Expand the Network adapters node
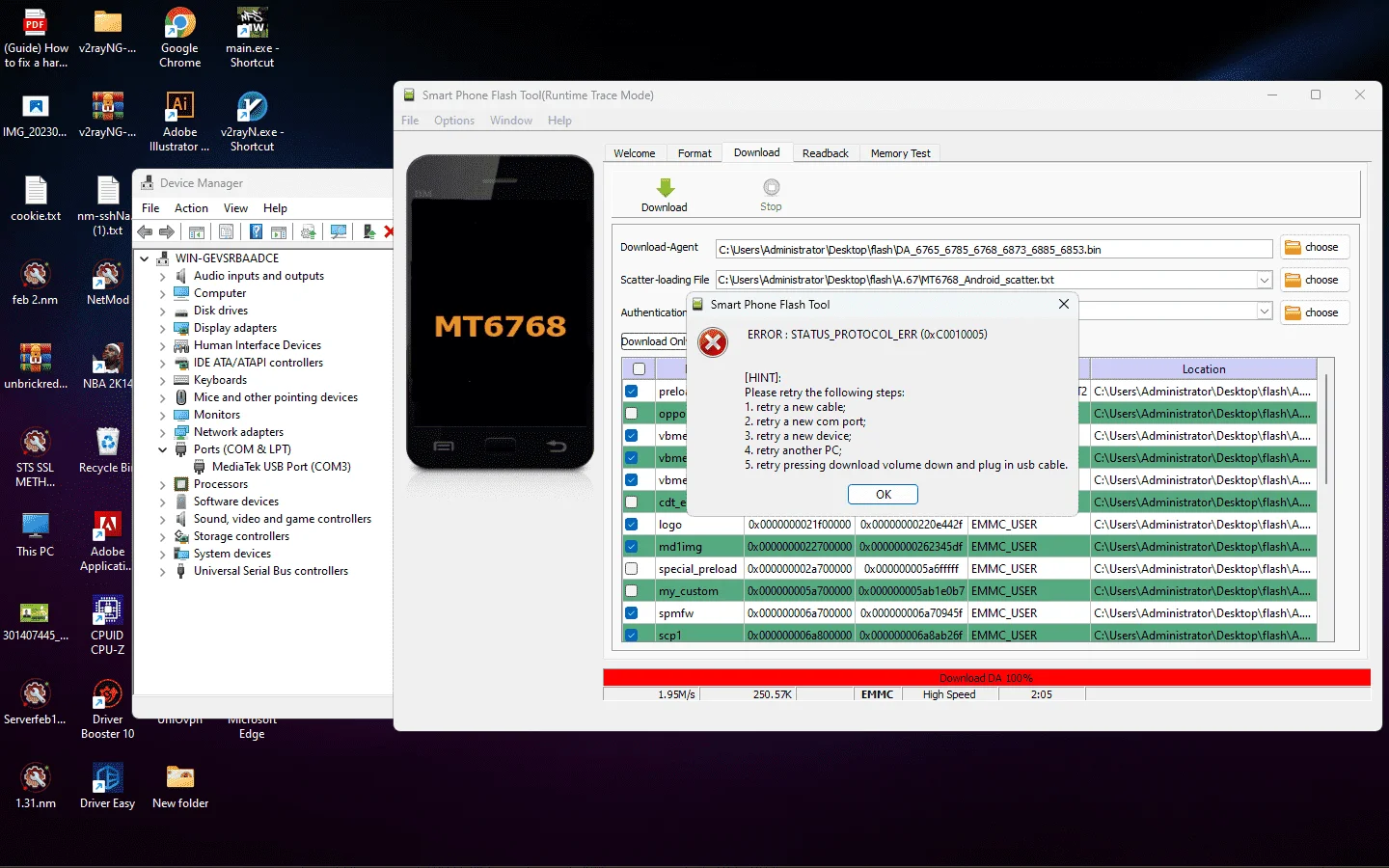Viewport: 1389px width, 868px height. point(163,433)
